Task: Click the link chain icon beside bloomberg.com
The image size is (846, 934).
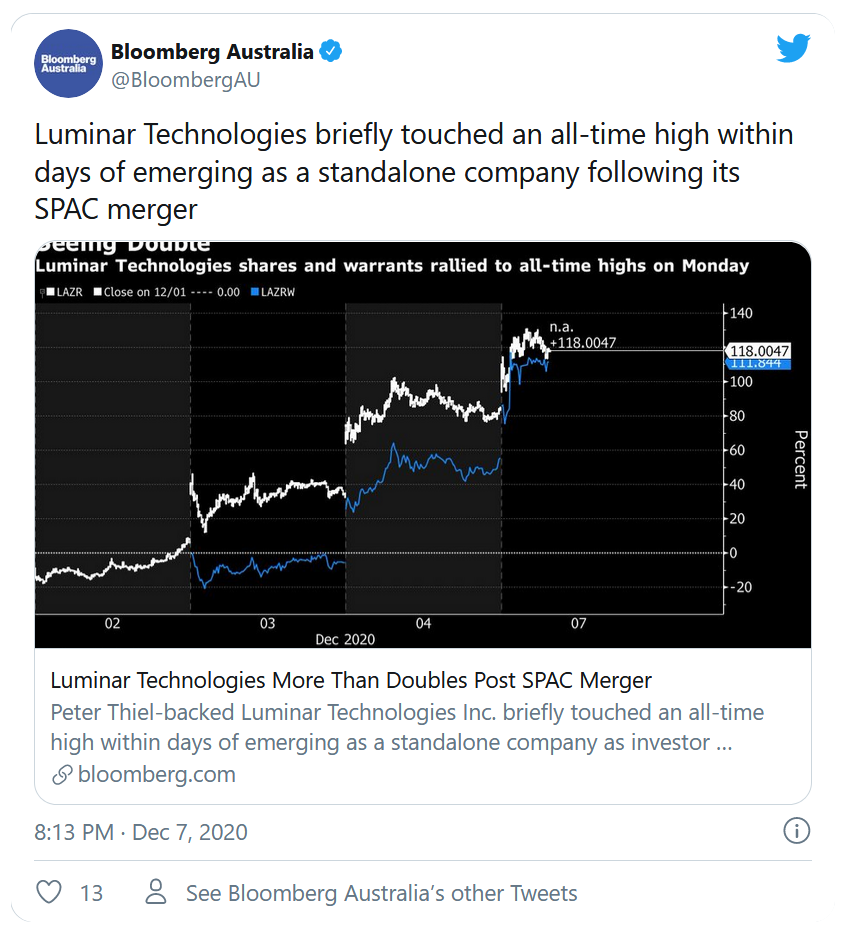Action: (62, 775)
